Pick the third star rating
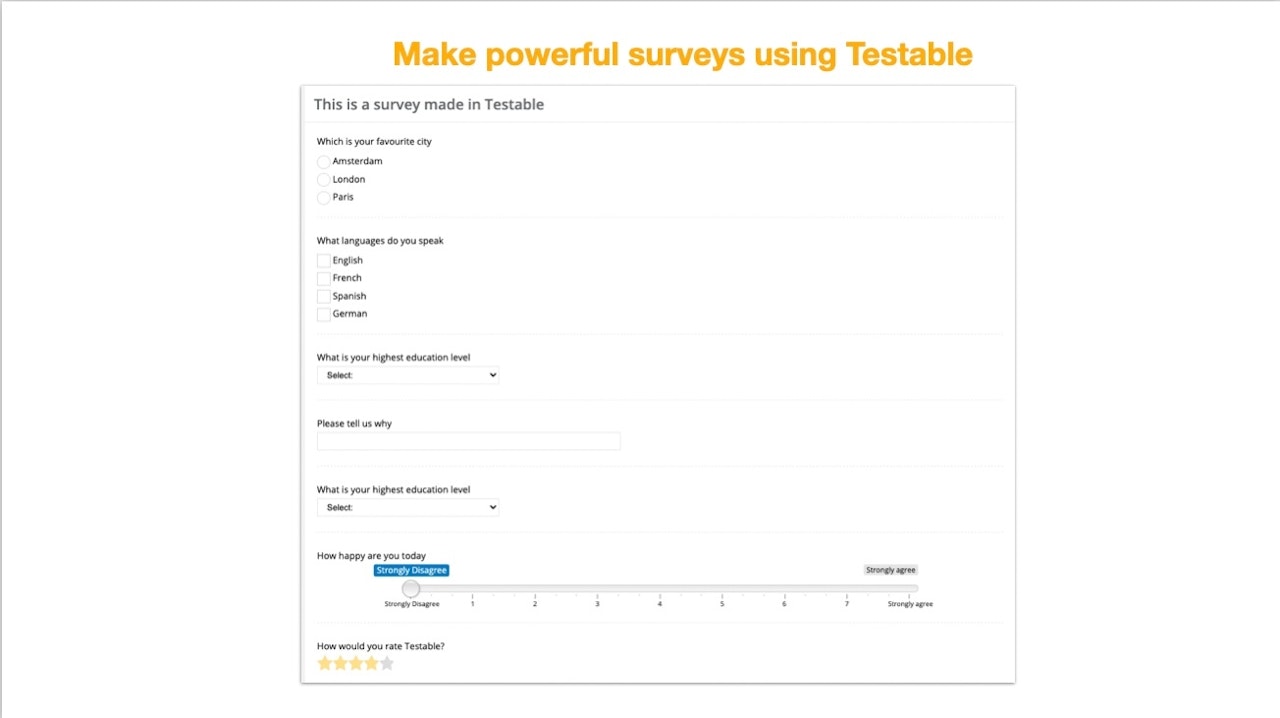Image resolution: width=1280 pixels, height=718 pixels. coord(356,663)
